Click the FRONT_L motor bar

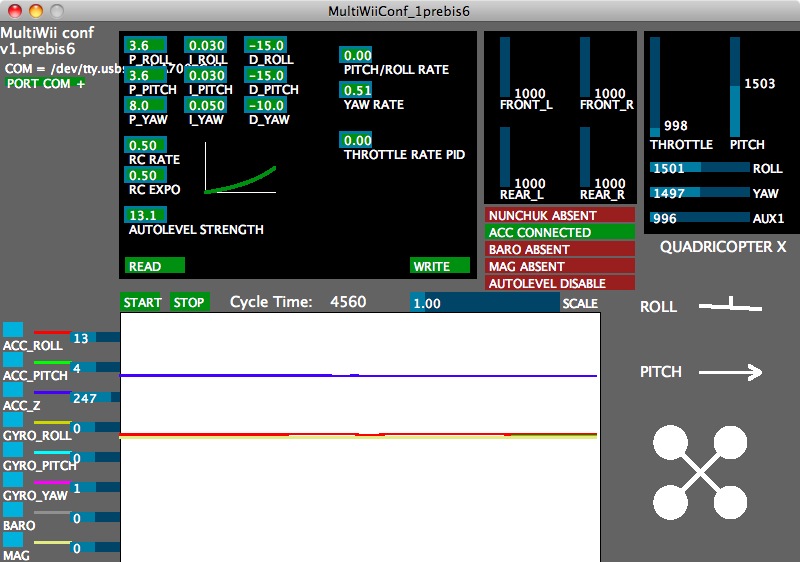click(505, 67)
